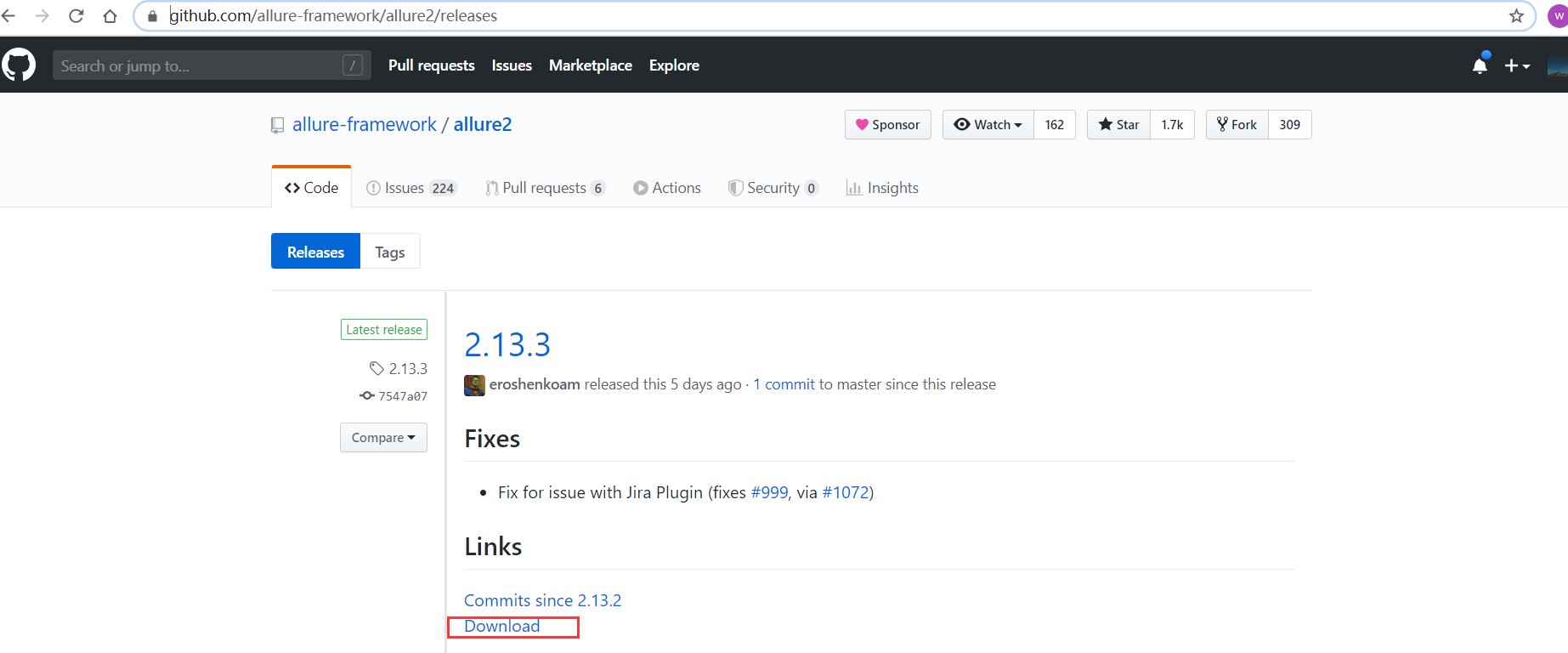
Task: Focus the Search or jump to field
Action: point(212,65)
